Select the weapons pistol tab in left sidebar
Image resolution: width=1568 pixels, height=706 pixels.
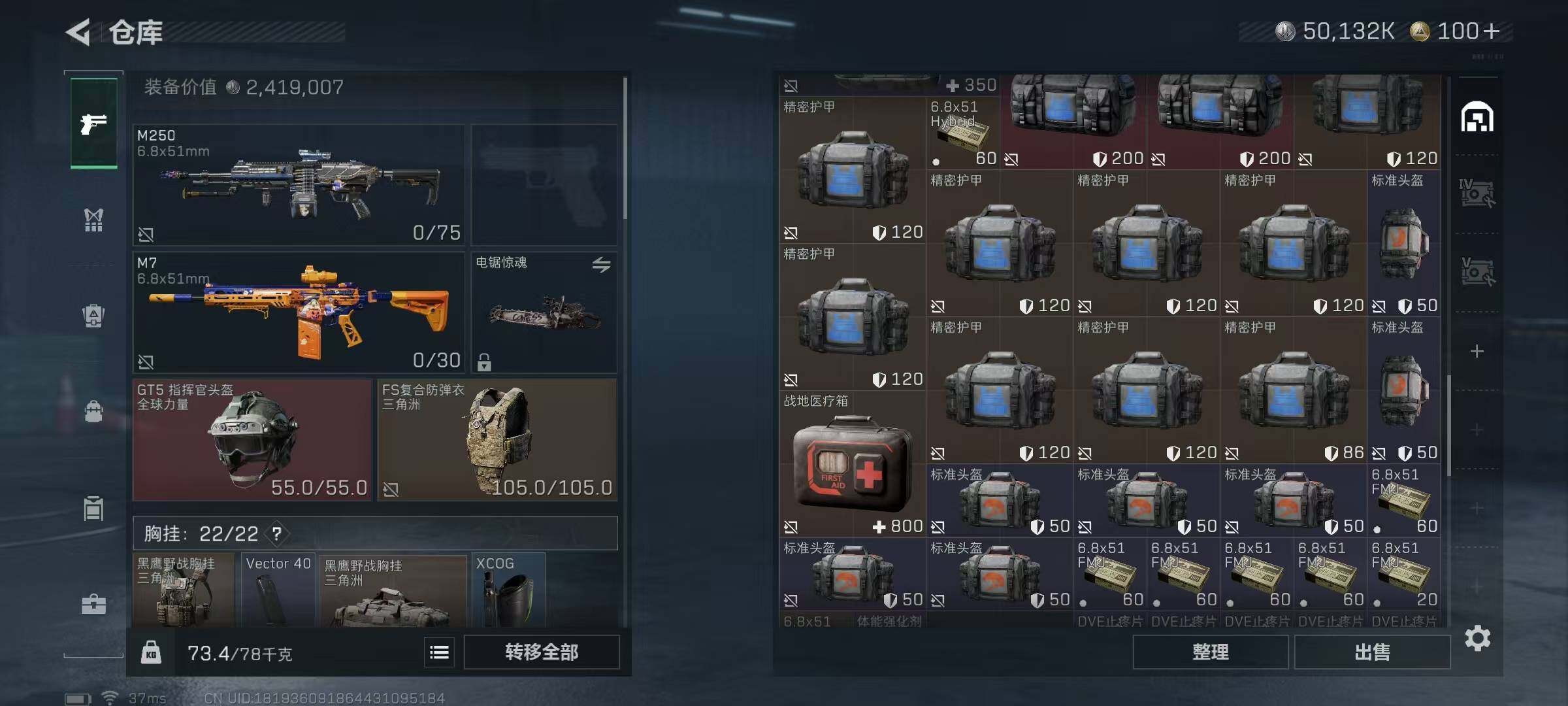(x=93, y=123)
